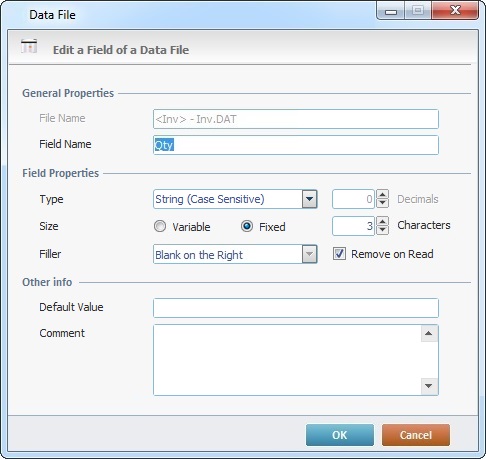The height and width of the screenshot is (459, 486).
Task: Increase the Decimals value with up arrow
Action: point(382,194)
